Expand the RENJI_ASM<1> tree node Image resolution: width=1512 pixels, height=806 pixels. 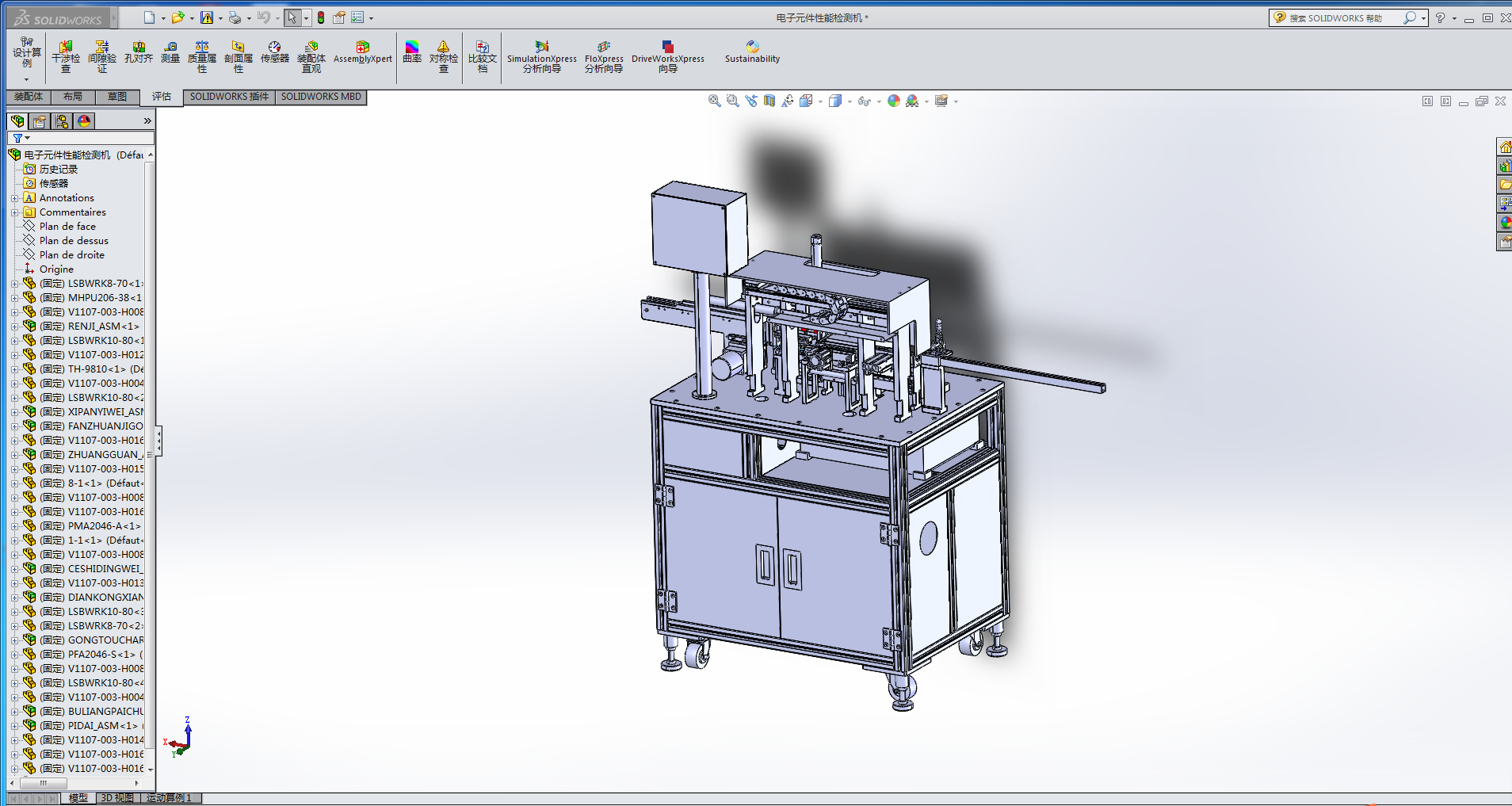(14, 327)
